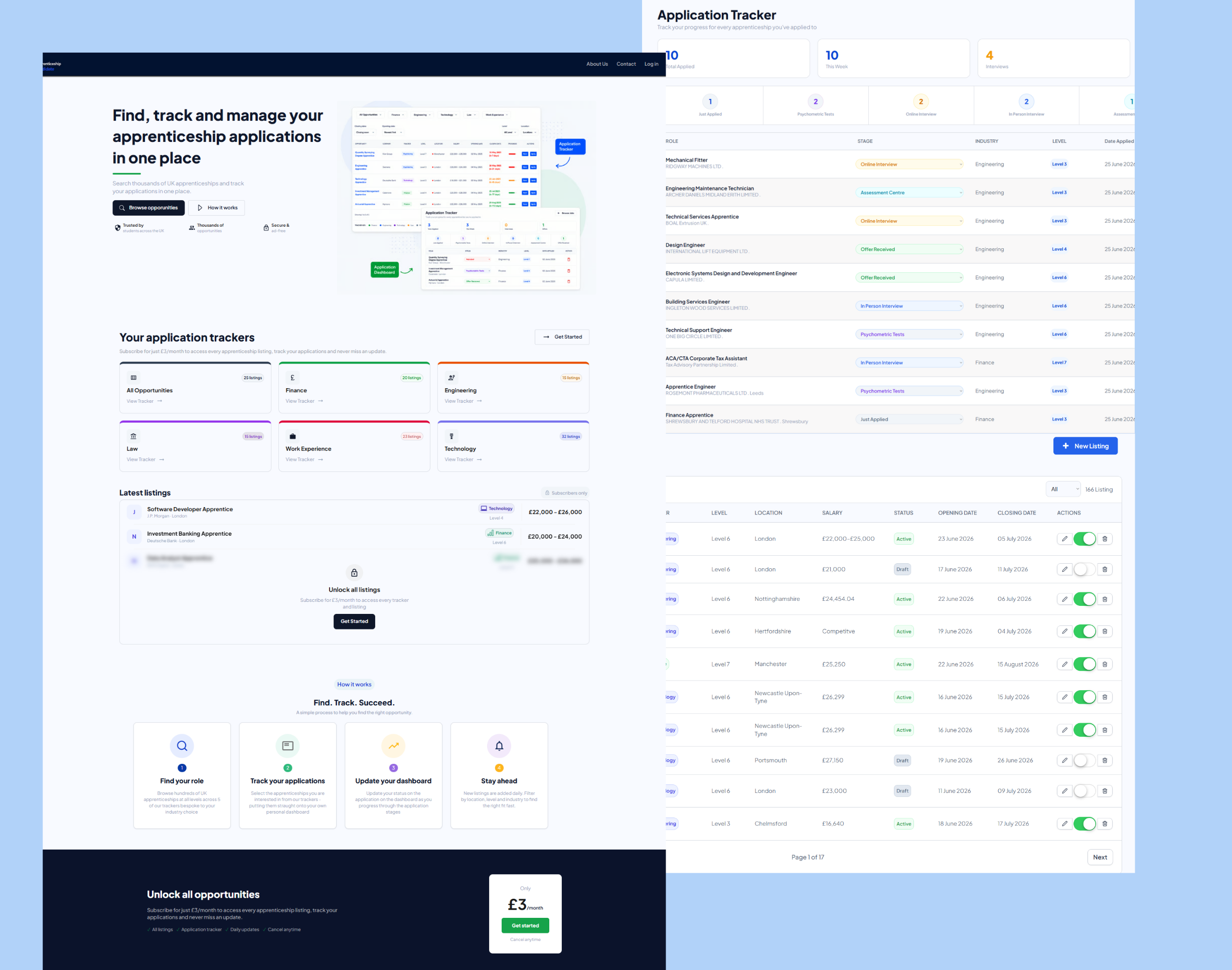
Task: Delete the London £21,000 draft listing
Action: [1104, 570]
